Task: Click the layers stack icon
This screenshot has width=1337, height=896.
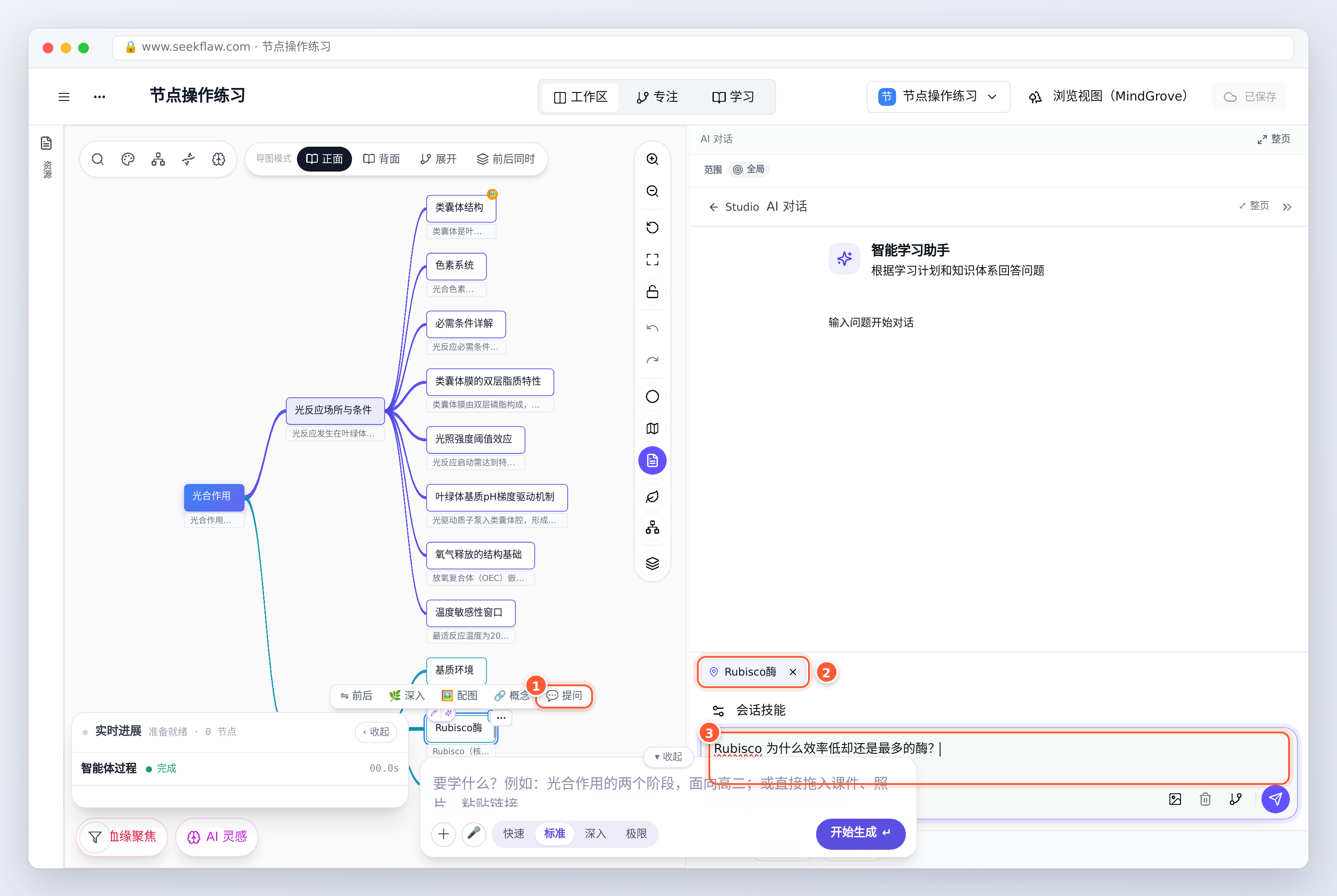Action: 652,564
